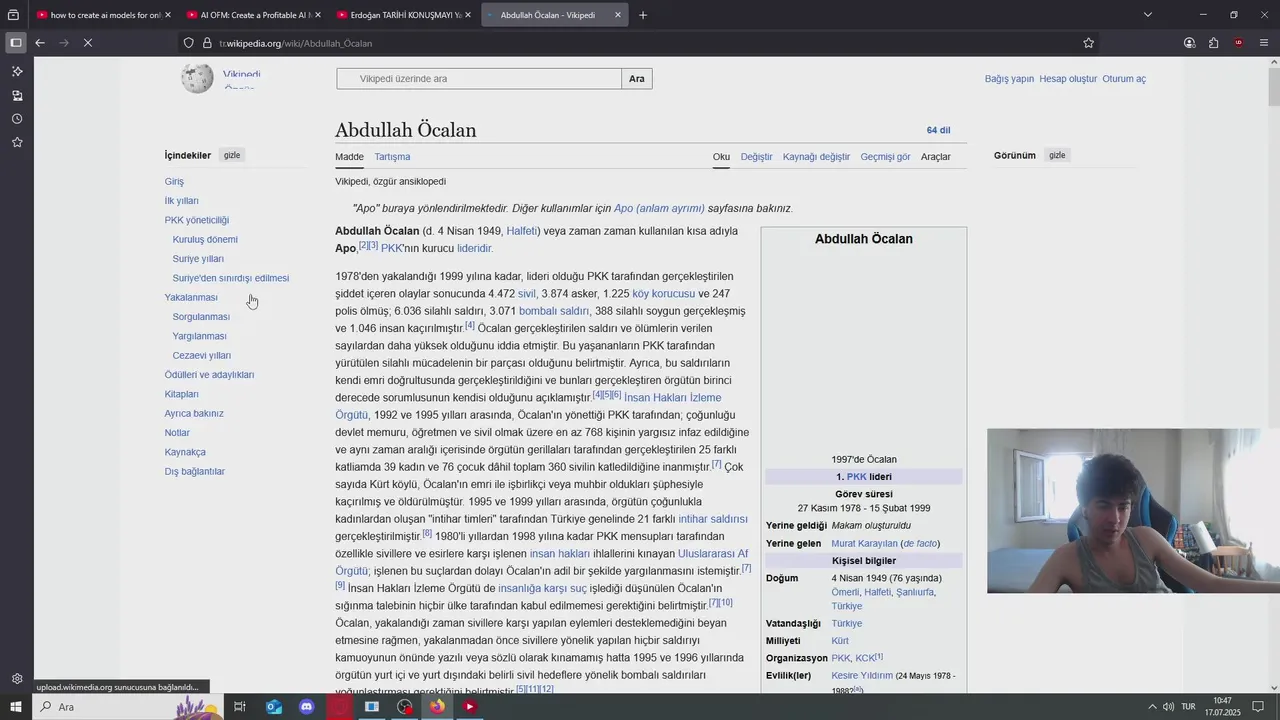The height and width of the screenshot is (720, 1280).
Task: Open the Değiştir edit tab
Action: pos(756,157)
